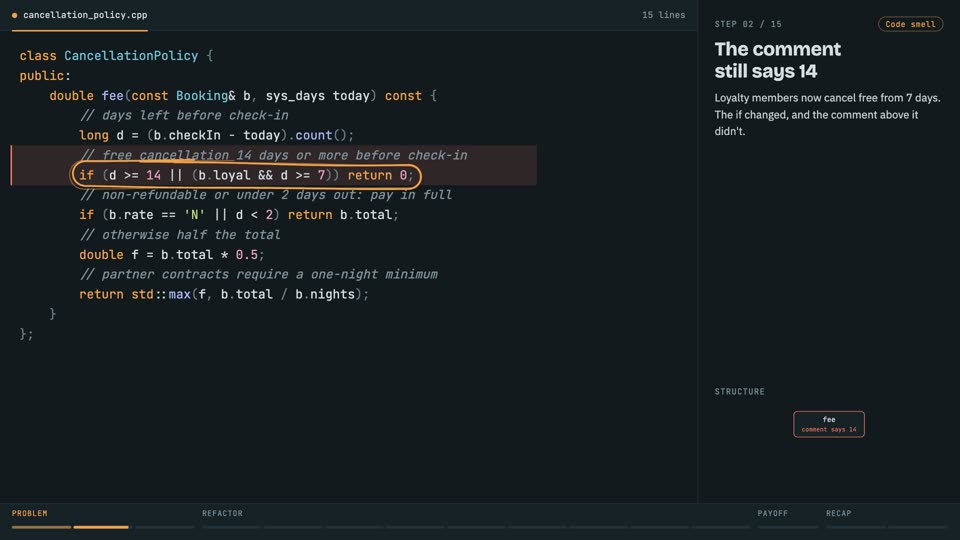Click the '// days left before check-in' comment
Screen dimensions: 960x540
coord(184,115)
